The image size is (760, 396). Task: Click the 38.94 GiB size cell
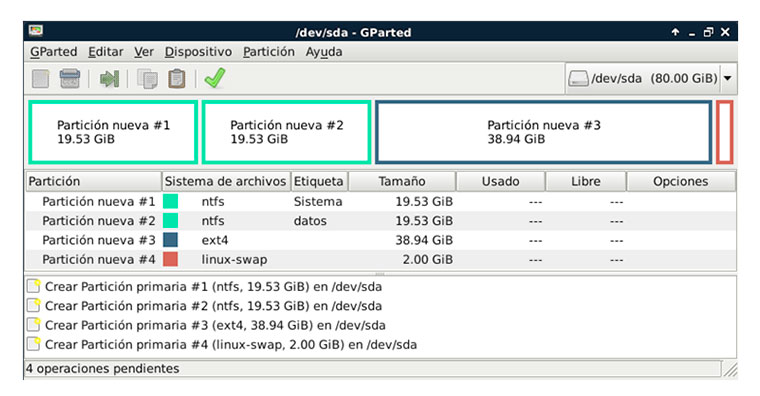pyautogui.click(x=424, y=240)
